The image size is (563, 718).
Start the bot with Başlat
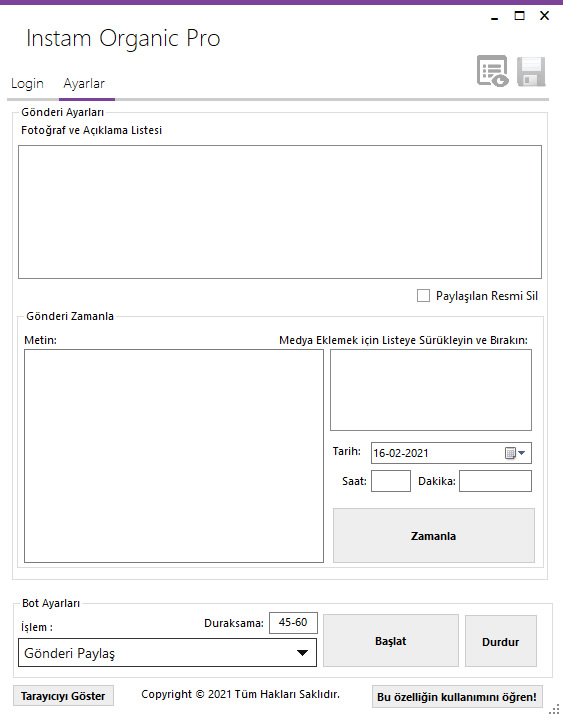tap(390, 641)
